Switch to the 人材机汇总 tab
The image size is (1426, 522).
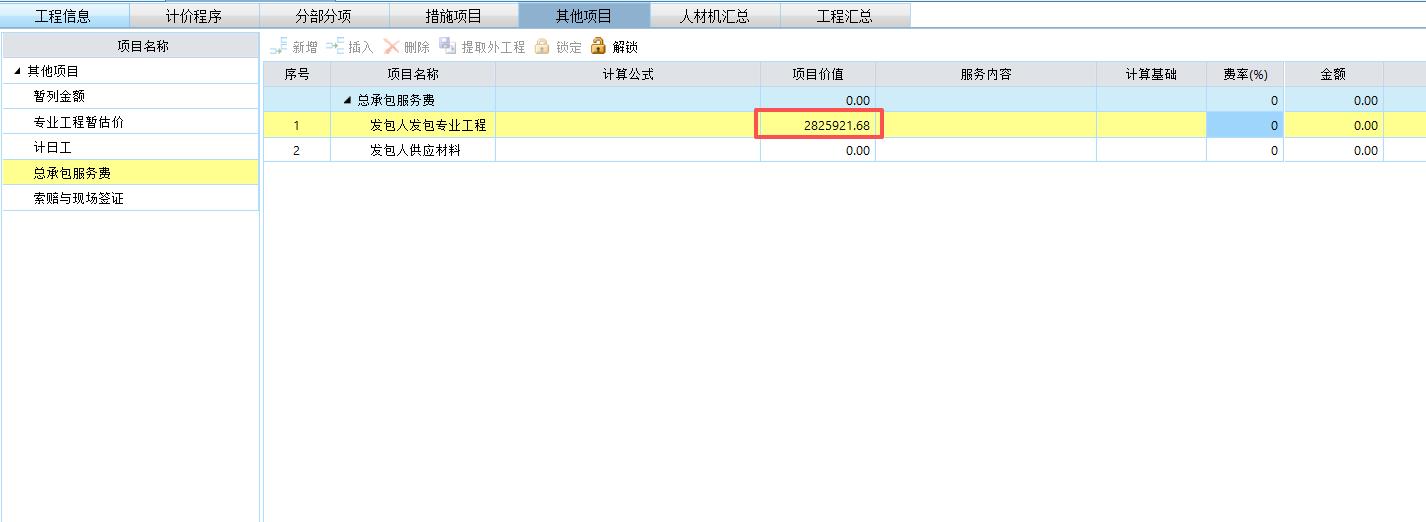tap(714, 16)
